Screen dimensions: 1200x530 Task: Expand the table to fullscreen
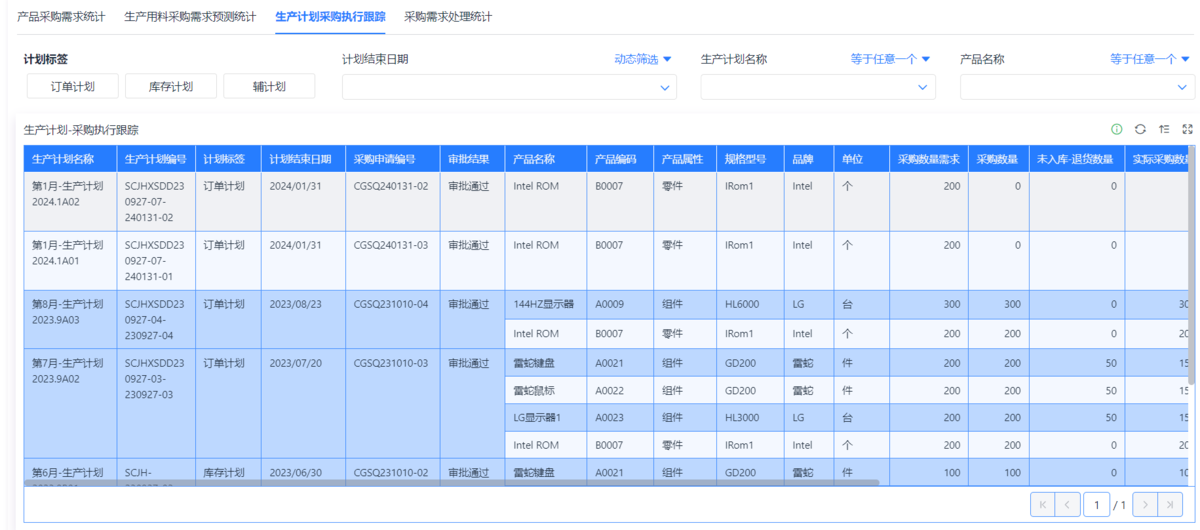(1188, 130)
